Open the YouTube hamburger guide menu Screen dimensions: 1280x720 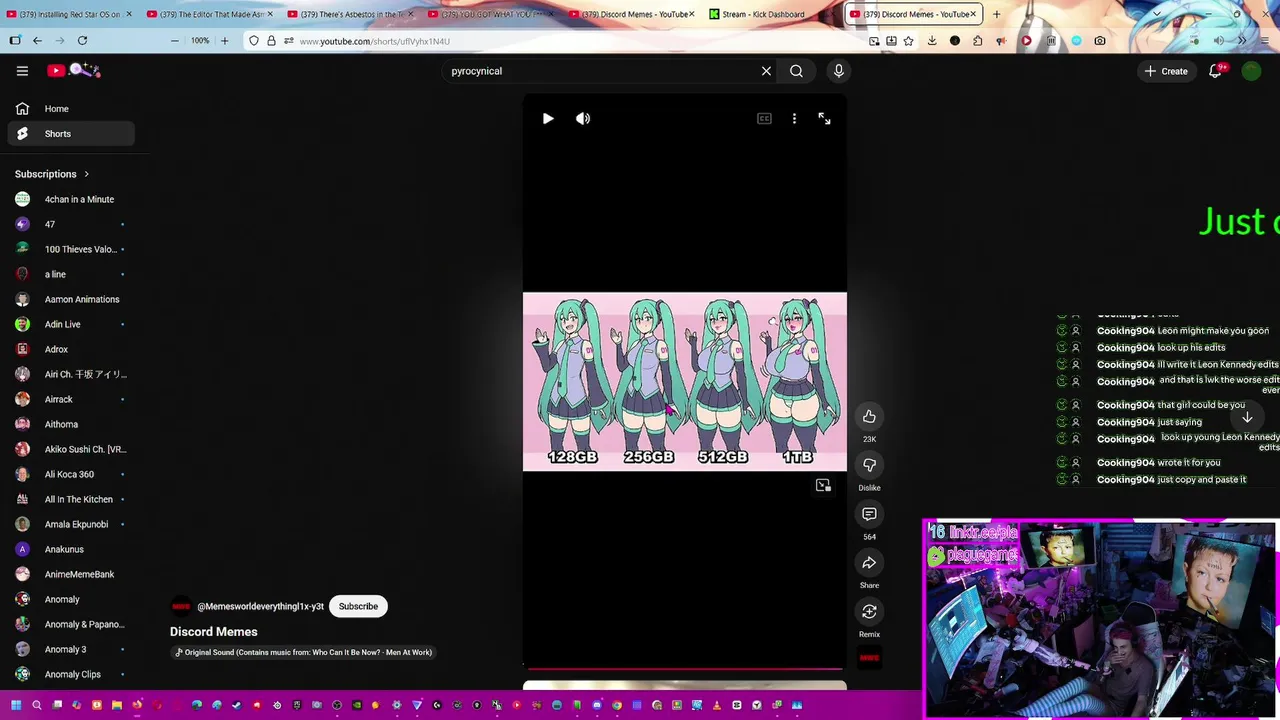click(x=22, y=71)
